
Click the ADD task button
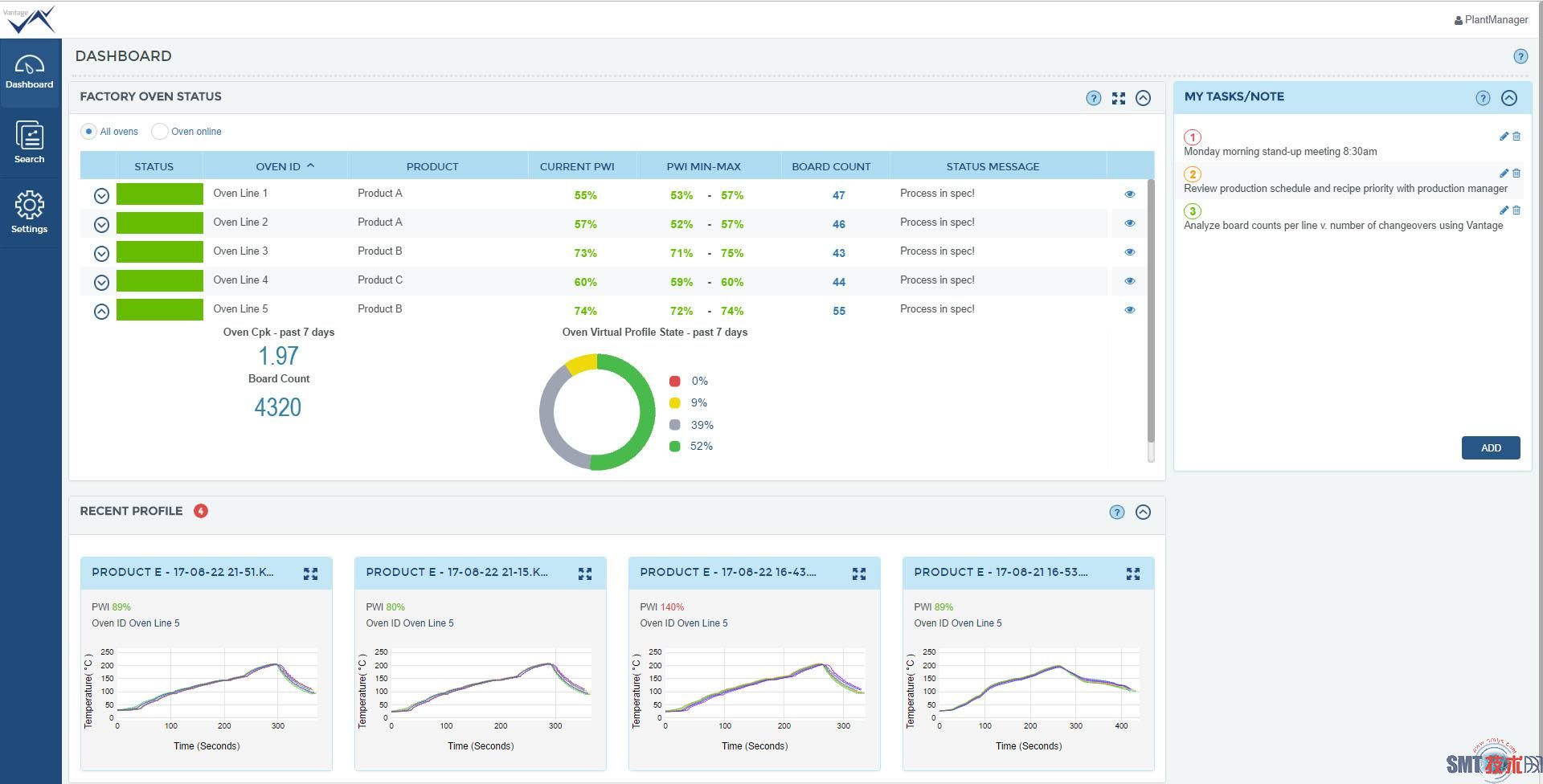click(1491, 448)
